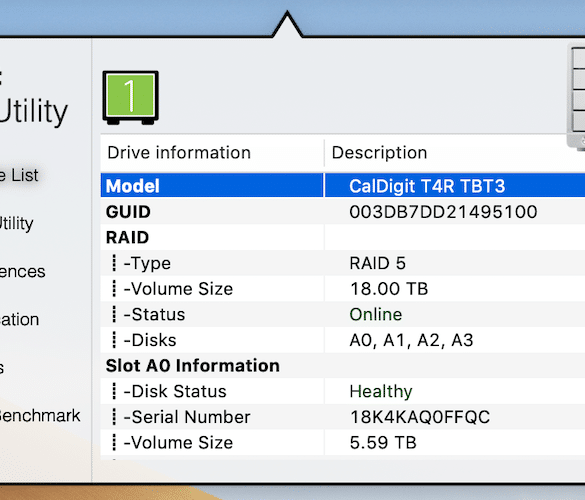585x500 pixels.
Task: Select the RAID -Type row
Action: 342,263
